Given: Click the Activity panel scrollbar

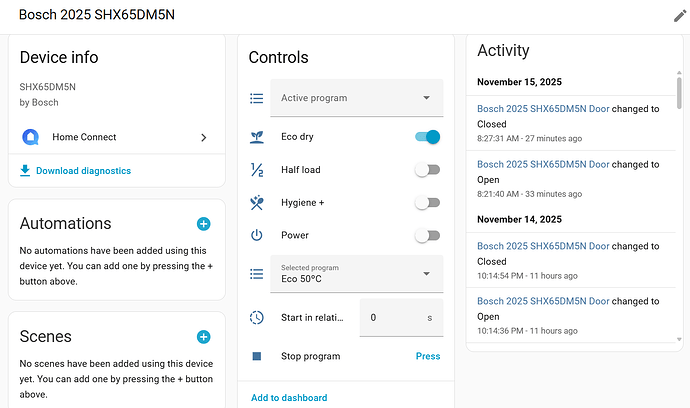Looking at the screenshot, I should click(680, 90).
